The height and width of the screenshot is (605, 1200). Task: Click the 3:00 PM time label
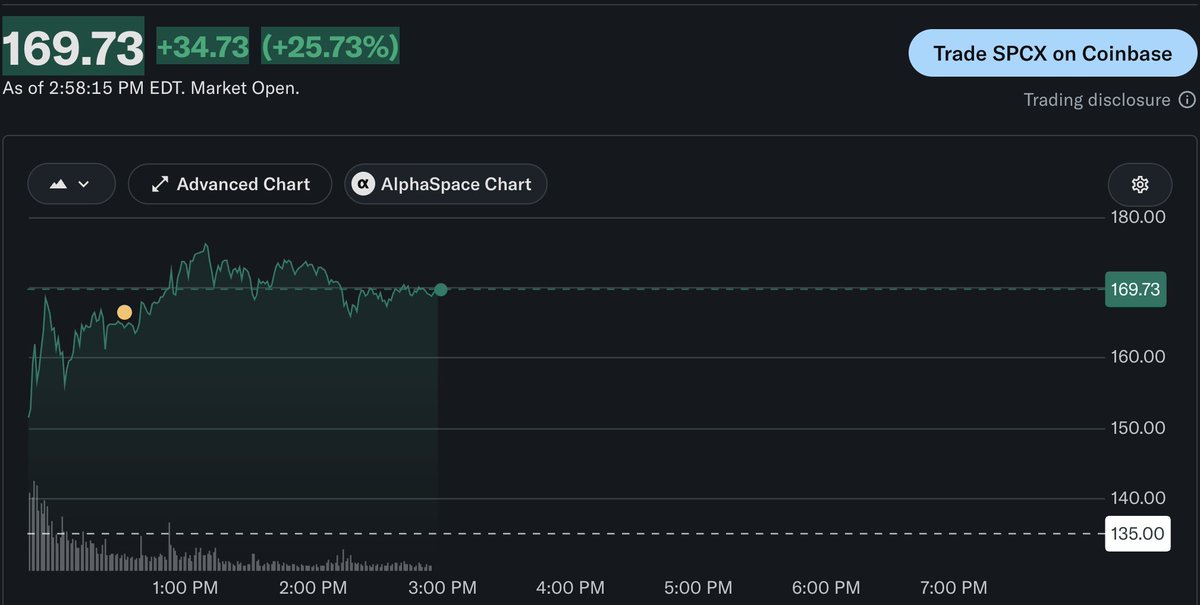point(441,587)
